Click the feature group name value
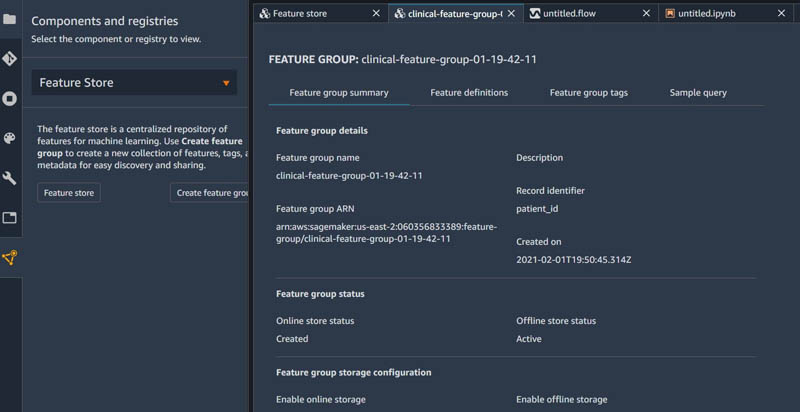 (x=349, y=175)
